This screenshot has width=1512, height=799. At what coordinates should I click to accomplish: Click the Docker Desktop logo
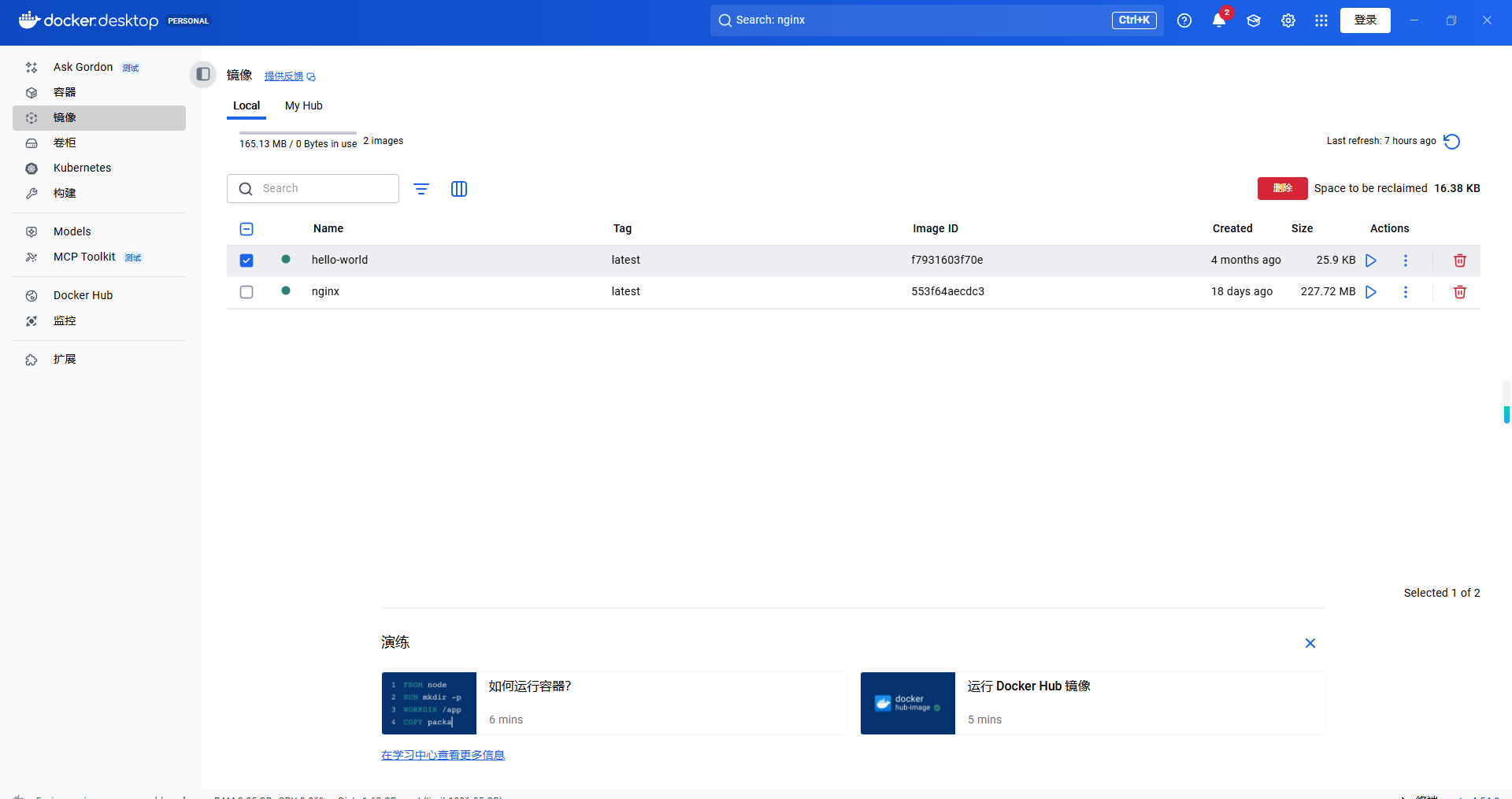coord(88,20)
